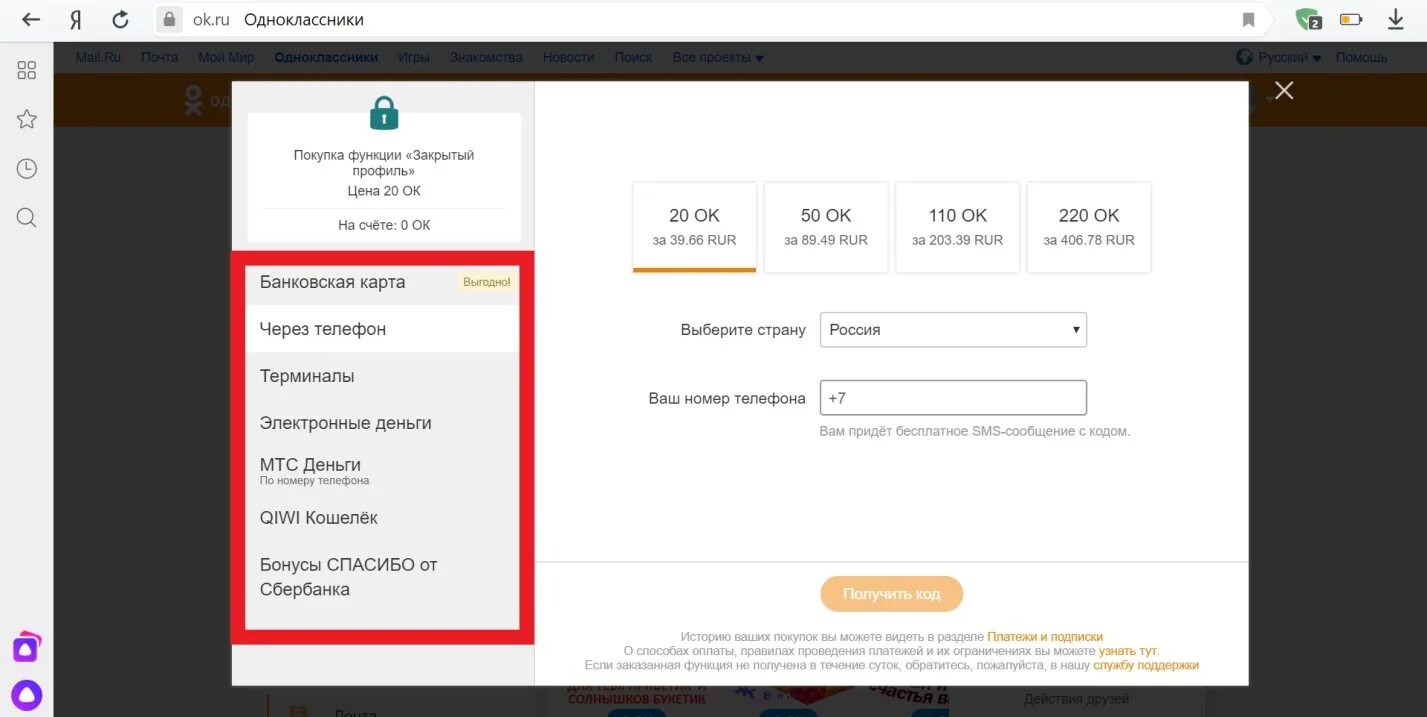
Task: Open downloads with the arrow icon
Action: pos(1396,19)
